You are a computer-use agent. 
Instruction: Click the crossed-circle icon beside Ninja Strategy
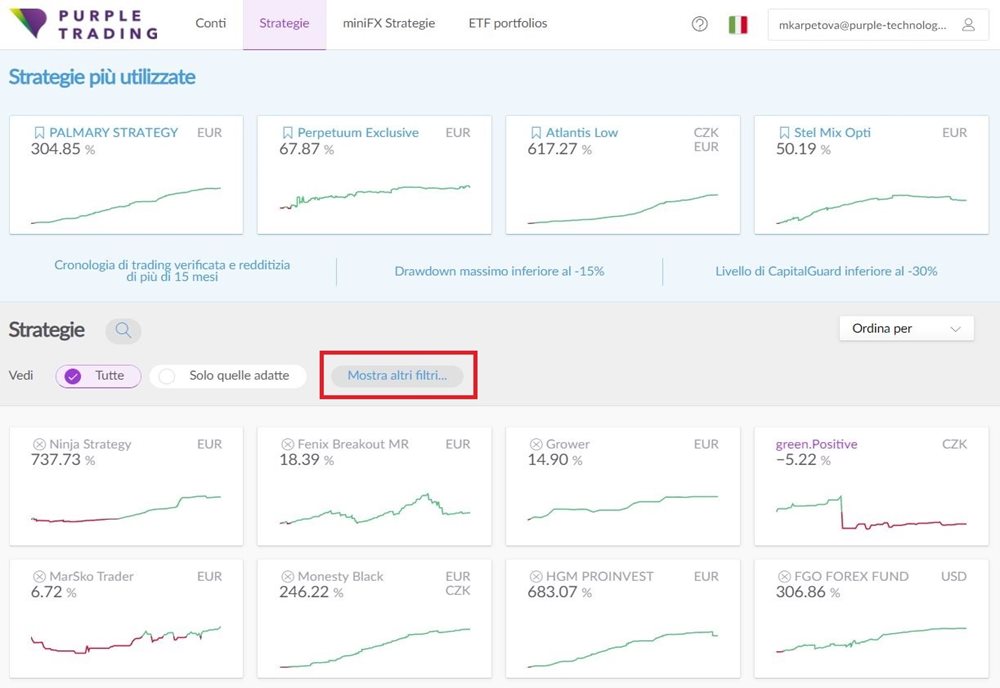pos(39,444)
